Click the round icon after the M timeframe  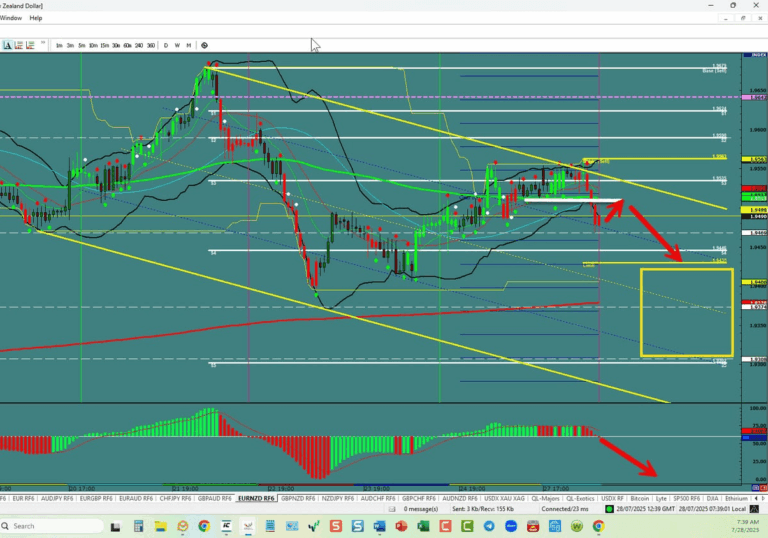point(204,45)
